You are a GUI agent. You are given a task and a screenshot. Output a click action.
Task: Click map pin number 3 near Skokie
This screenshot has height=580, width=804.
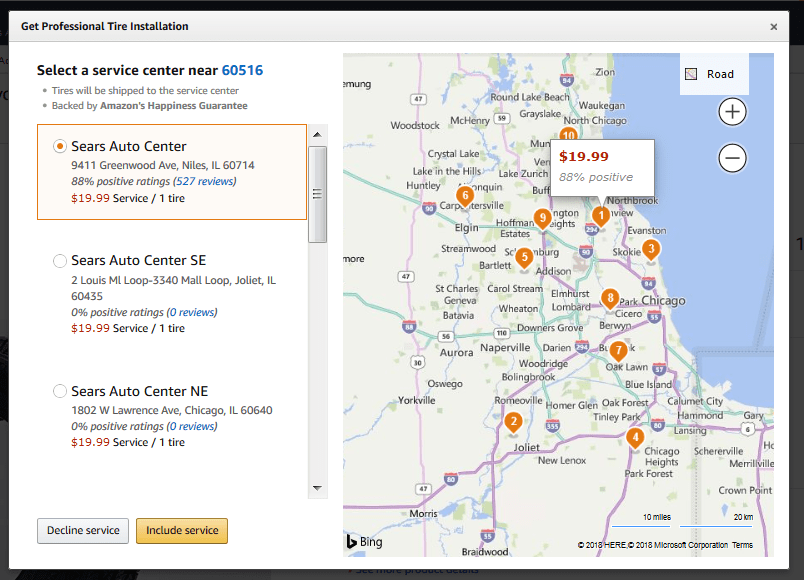(651, 250)
